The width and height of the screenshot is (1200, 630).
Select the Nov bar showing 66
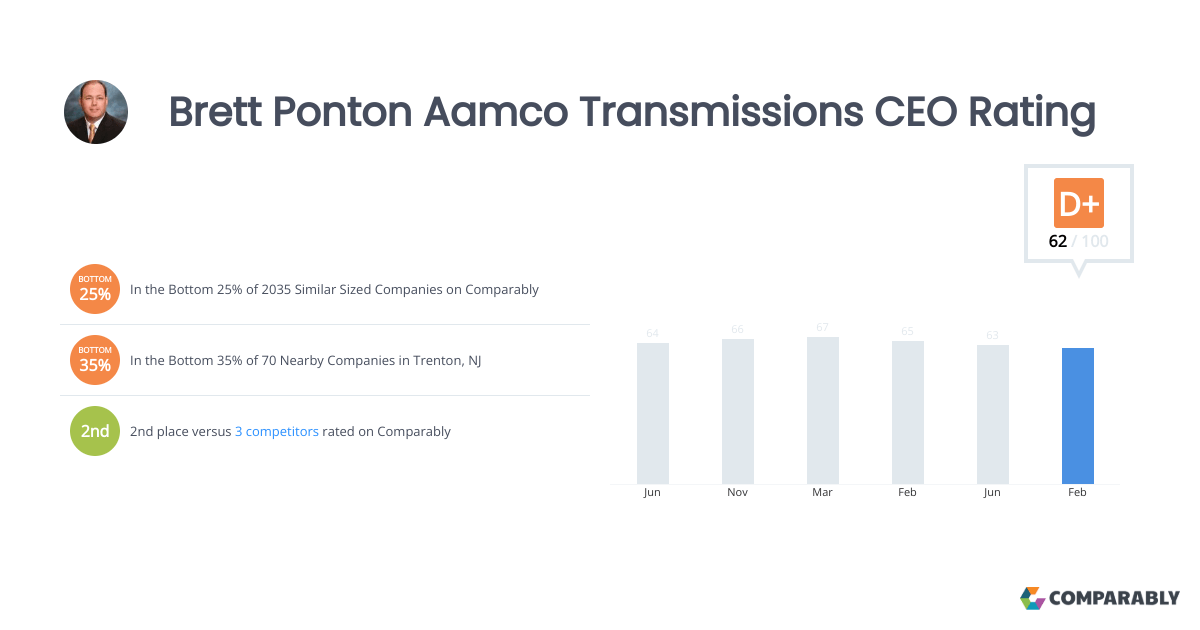[x=738, y=412]
